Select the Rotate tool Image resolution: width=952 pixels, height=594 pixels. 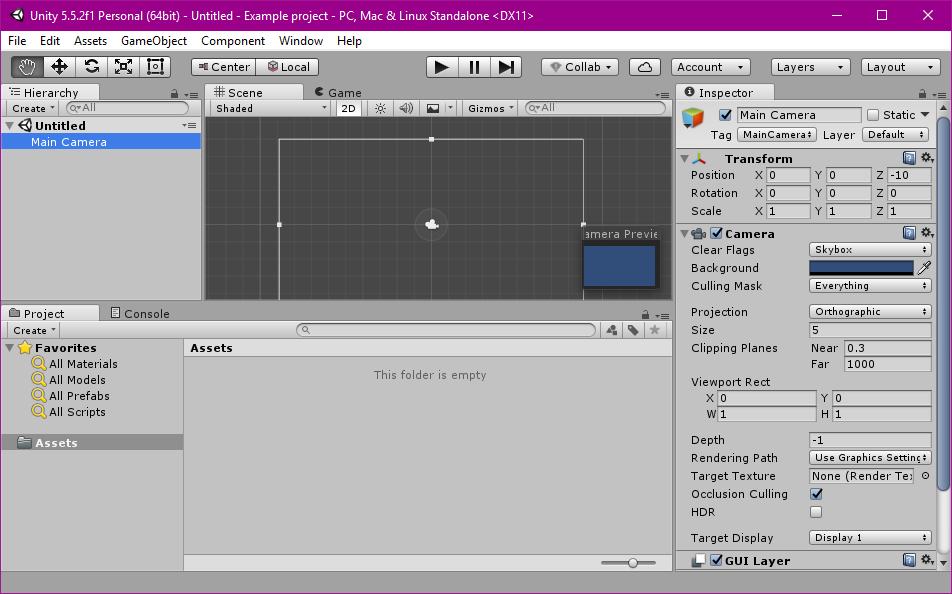click(92, 67)
